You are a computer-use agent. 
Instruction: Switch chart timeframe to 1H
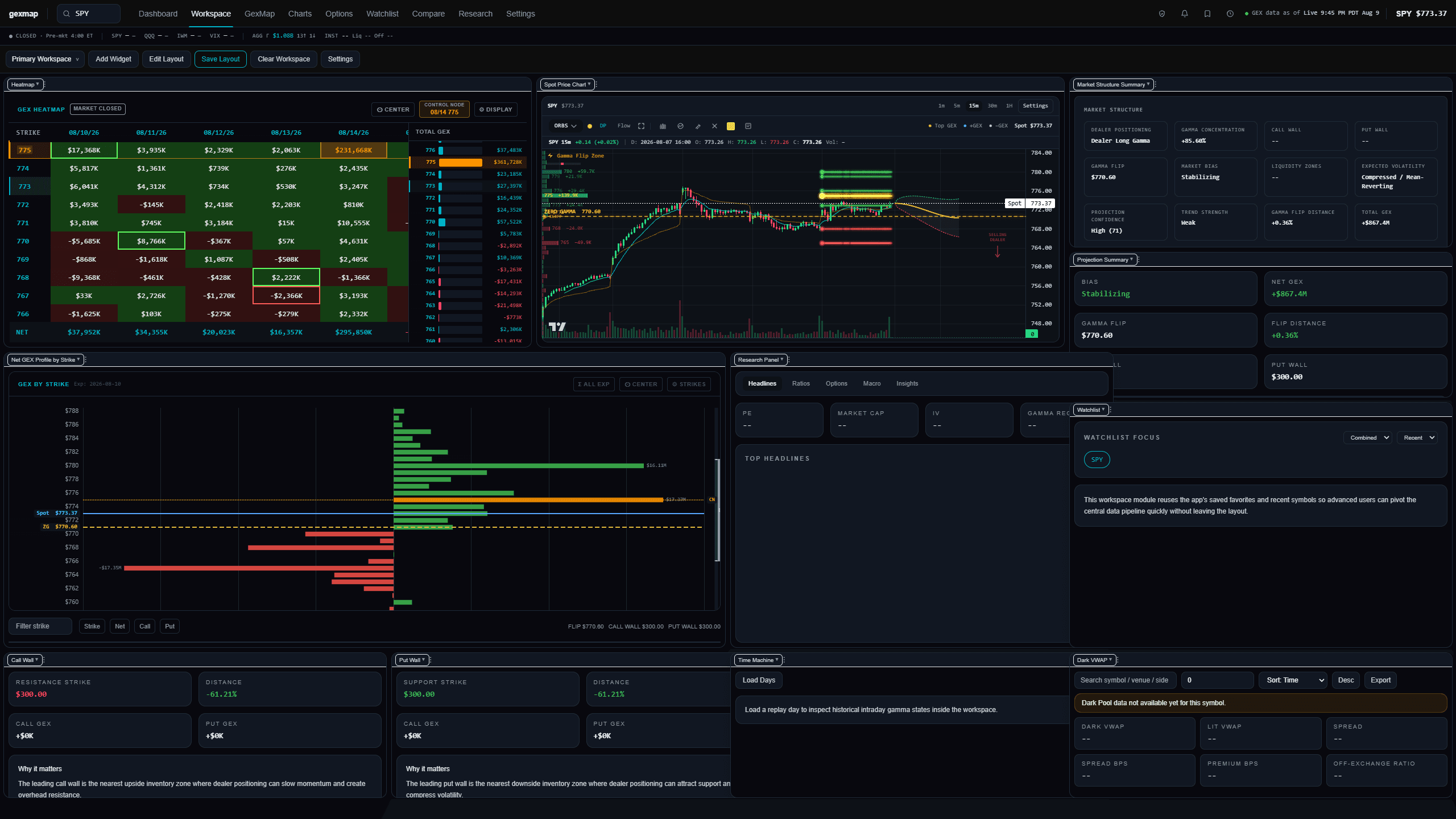click(x=1009, y=106)
